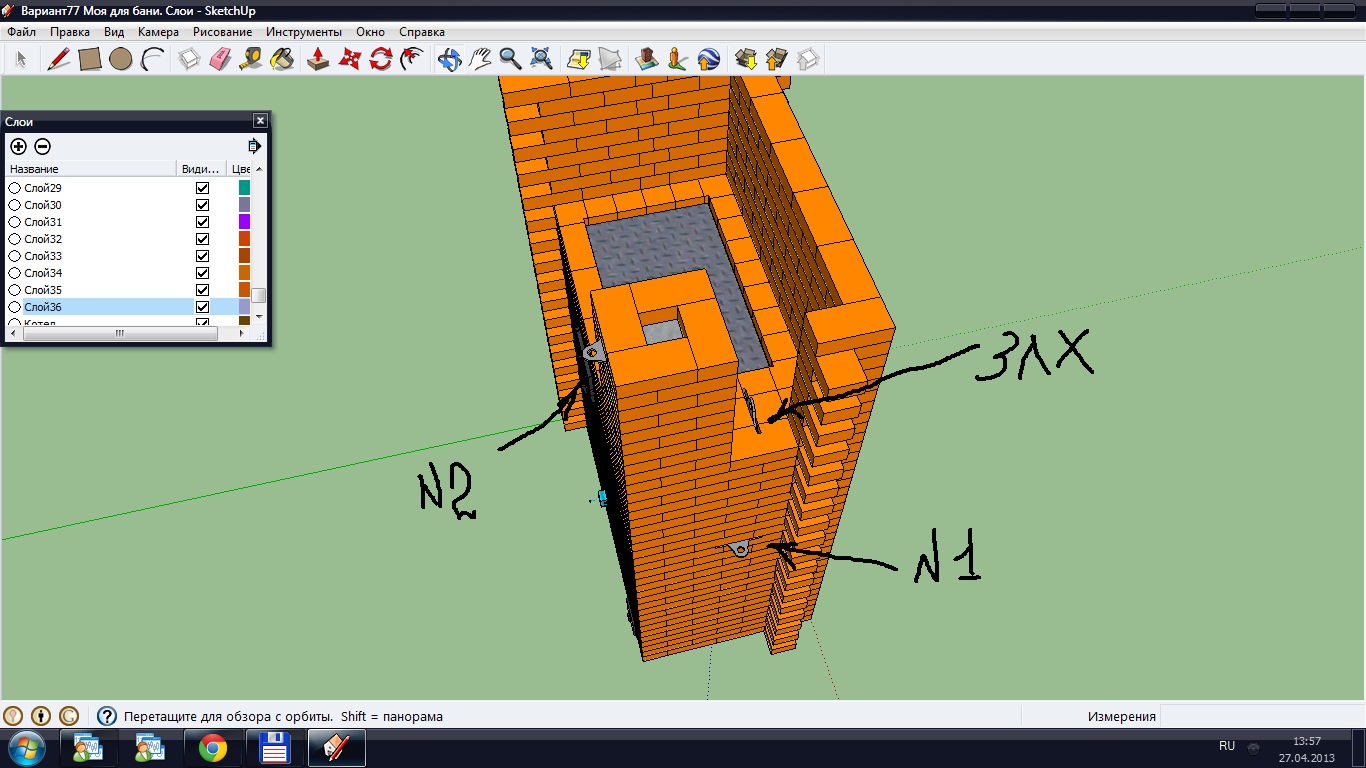Switch to the Pan hand tool
Image resolution: width=1366 pixels, height=768 pixels.
[x=480, y=59]
